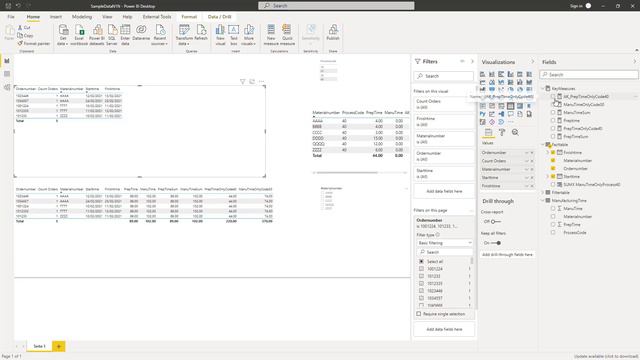This screenshot has width=640, height=360.
Task: Check the Preptime measure field
Action: tap(553, 120)
